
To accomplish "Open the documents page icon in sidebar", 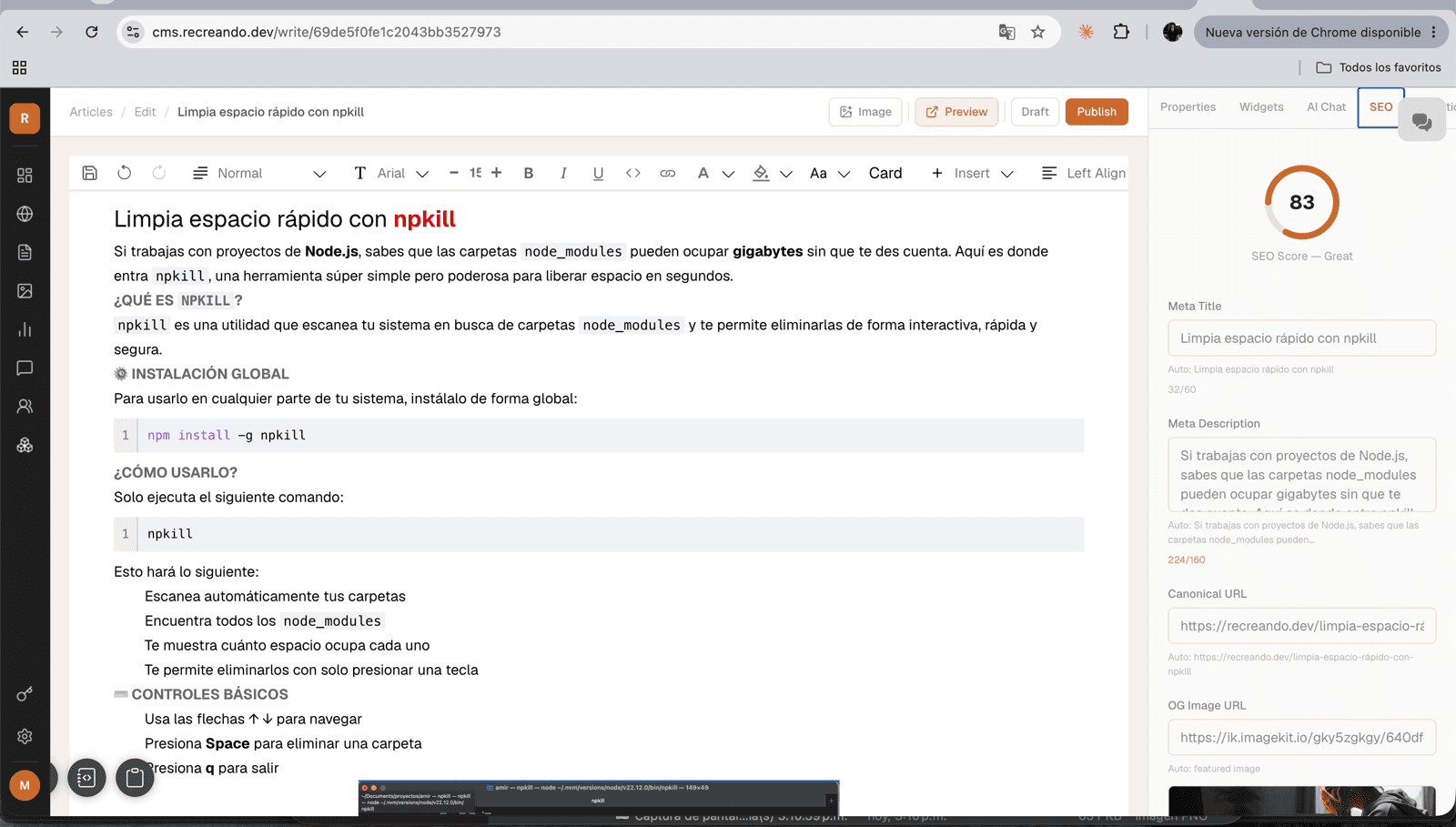I will pyautogui.click(x=25, y=252).
